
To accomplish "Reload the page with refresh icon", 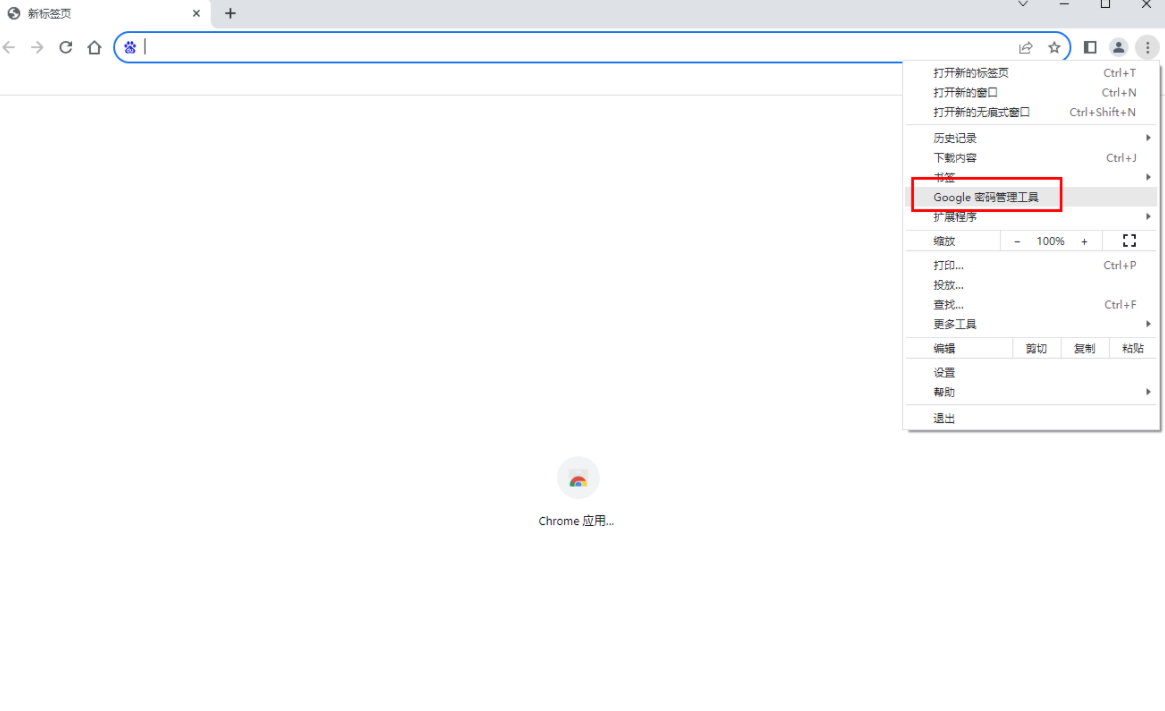I will [65, 48].
